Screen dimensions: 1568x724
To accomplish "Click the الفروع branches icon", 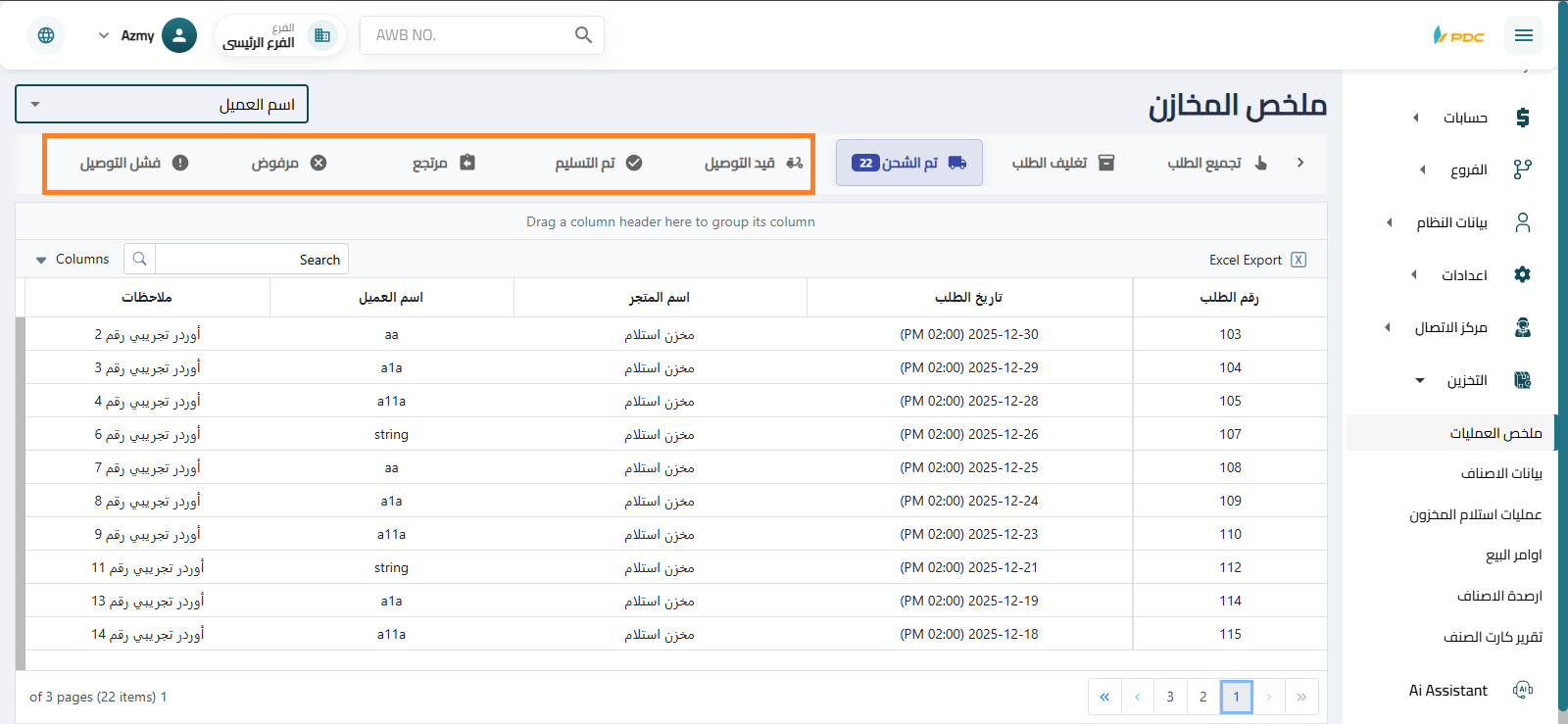I will pyautogui.click(x=1522, y=169).
